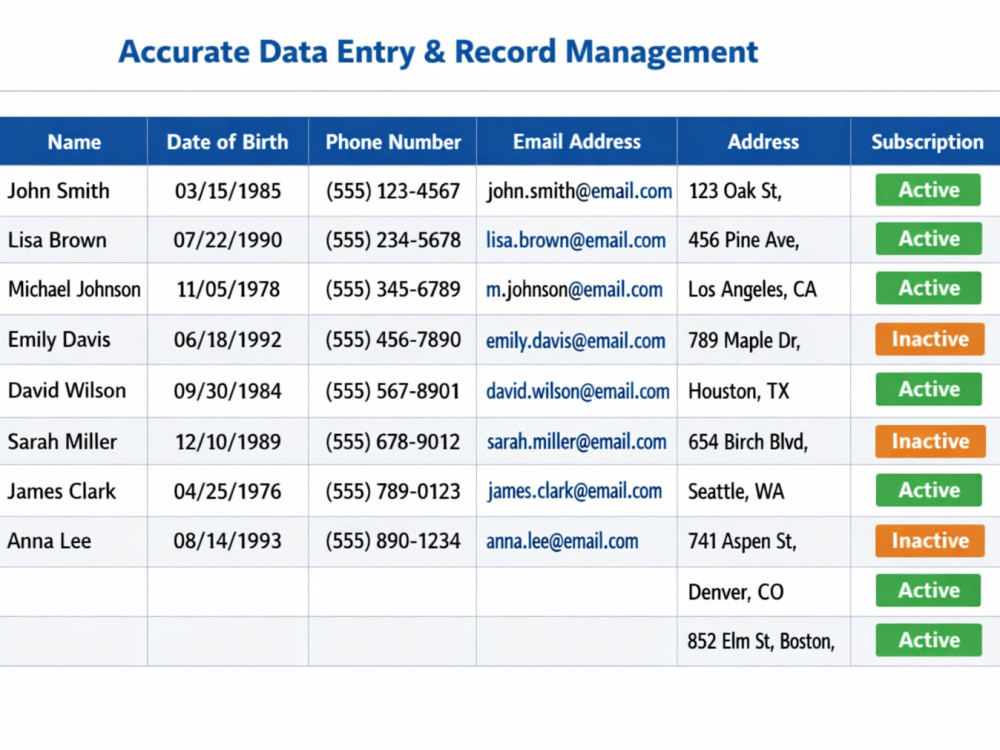Open emily.davis@email.com email link

[576, 341]
